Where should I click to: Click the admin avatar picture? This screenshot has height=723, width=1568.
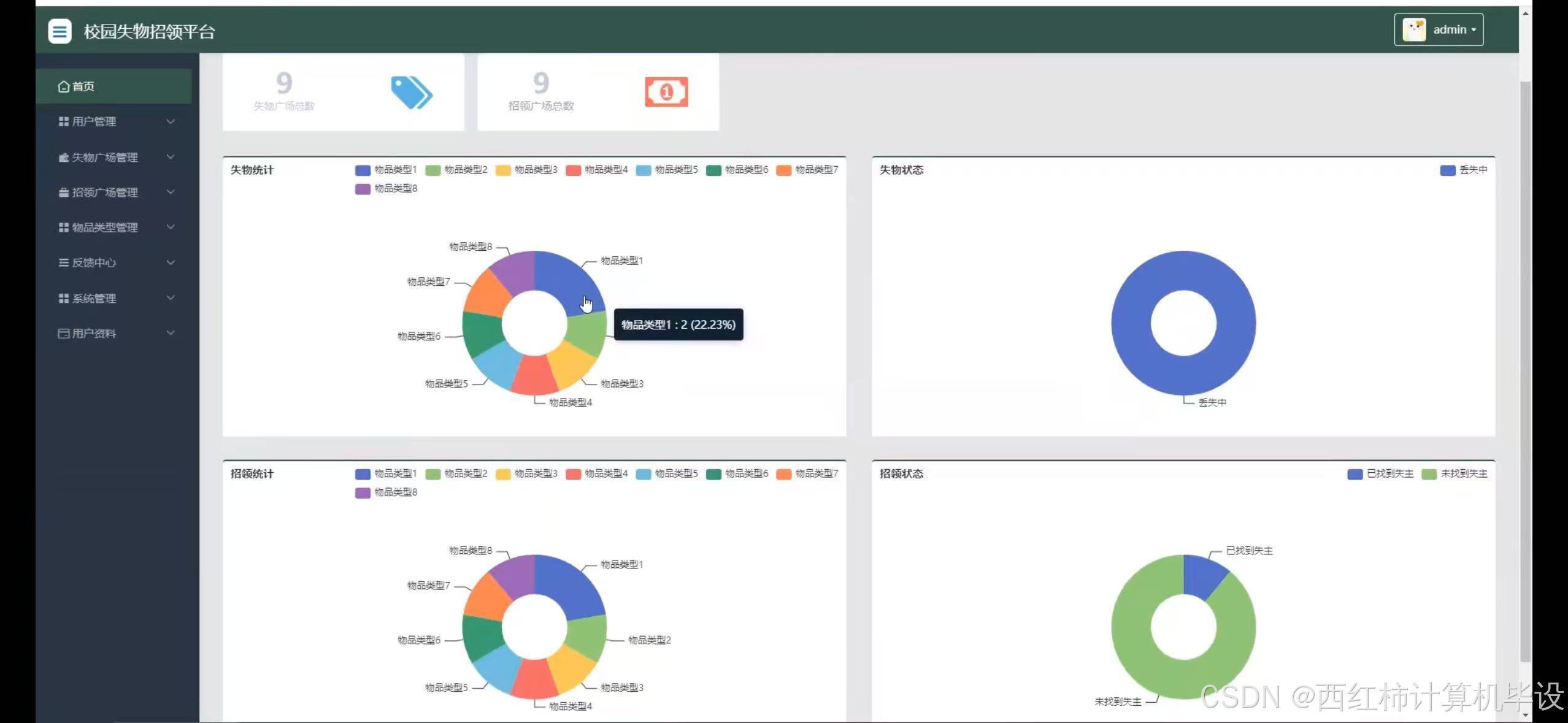point(1414,29)
